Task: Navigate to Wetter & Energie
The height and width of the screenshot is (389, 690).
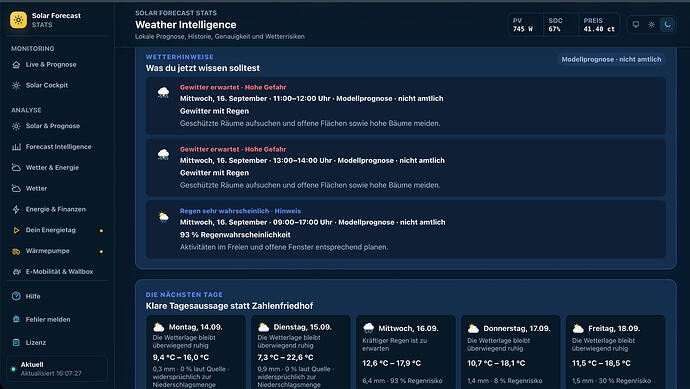Action: pos(57,168)
